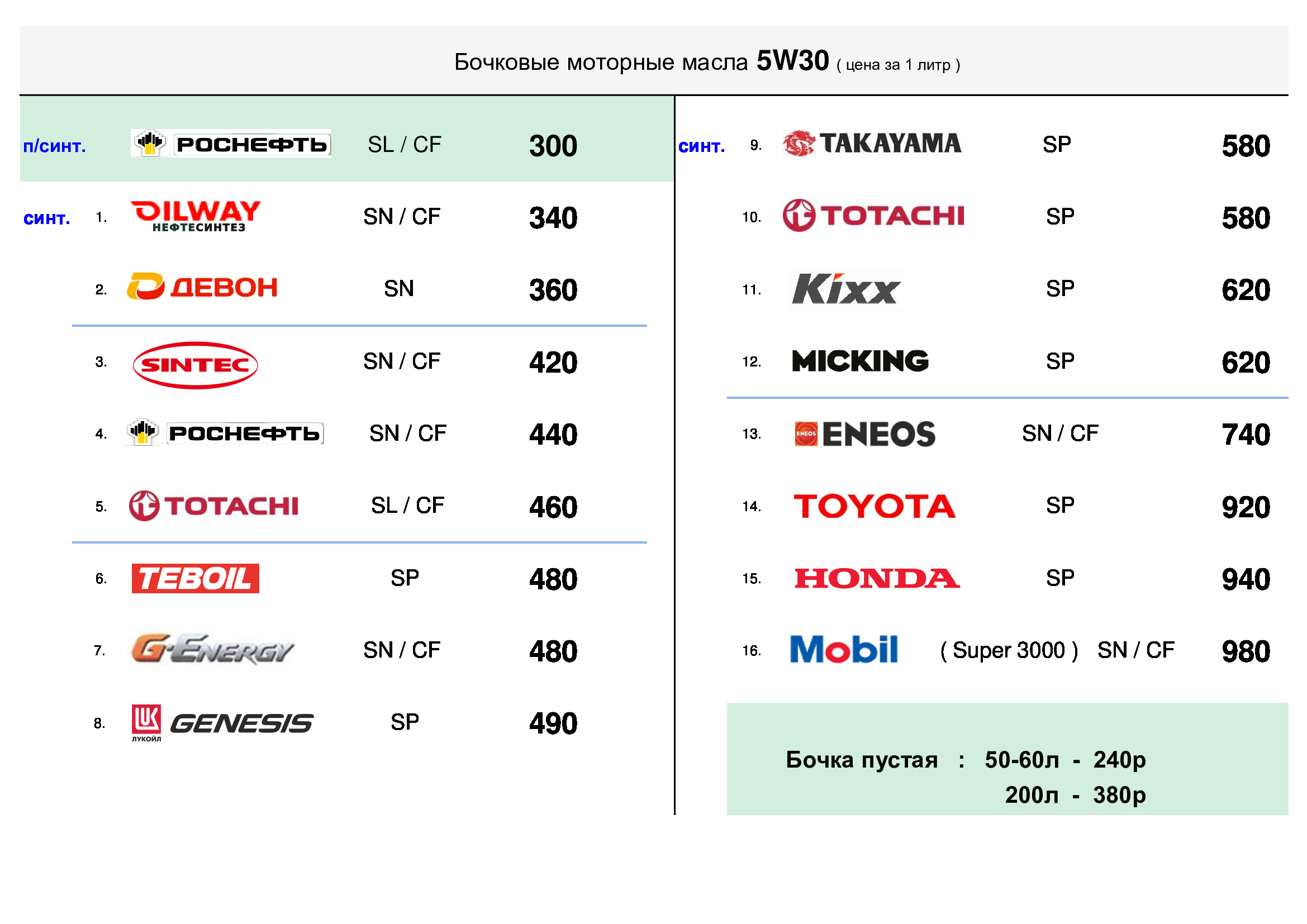Click the Teboil red logo
This screenshot has height=924, width=1307.
click(195, 579)
